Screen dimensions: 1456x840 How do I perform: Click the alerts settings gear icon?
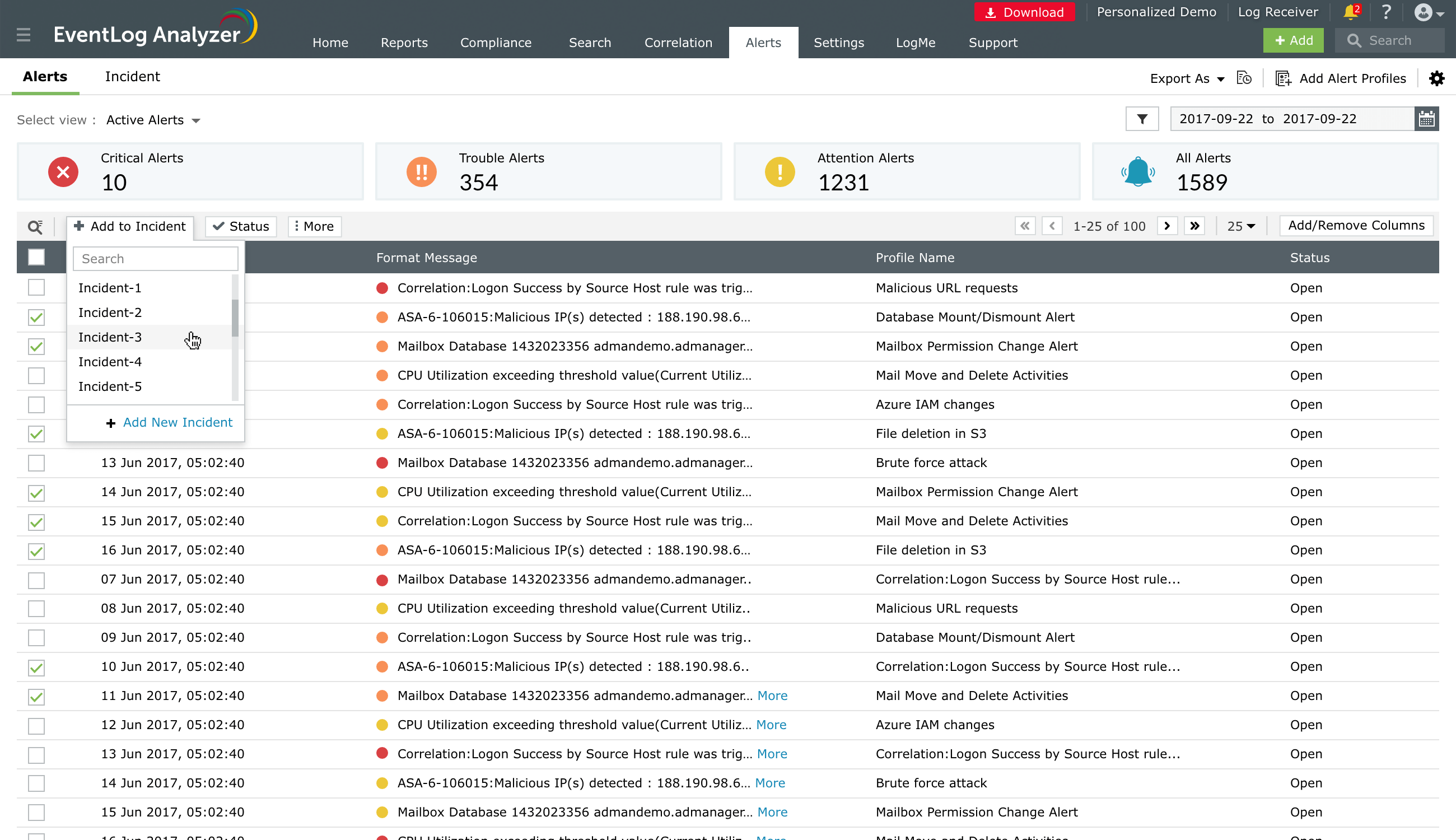coord(1436,78)
